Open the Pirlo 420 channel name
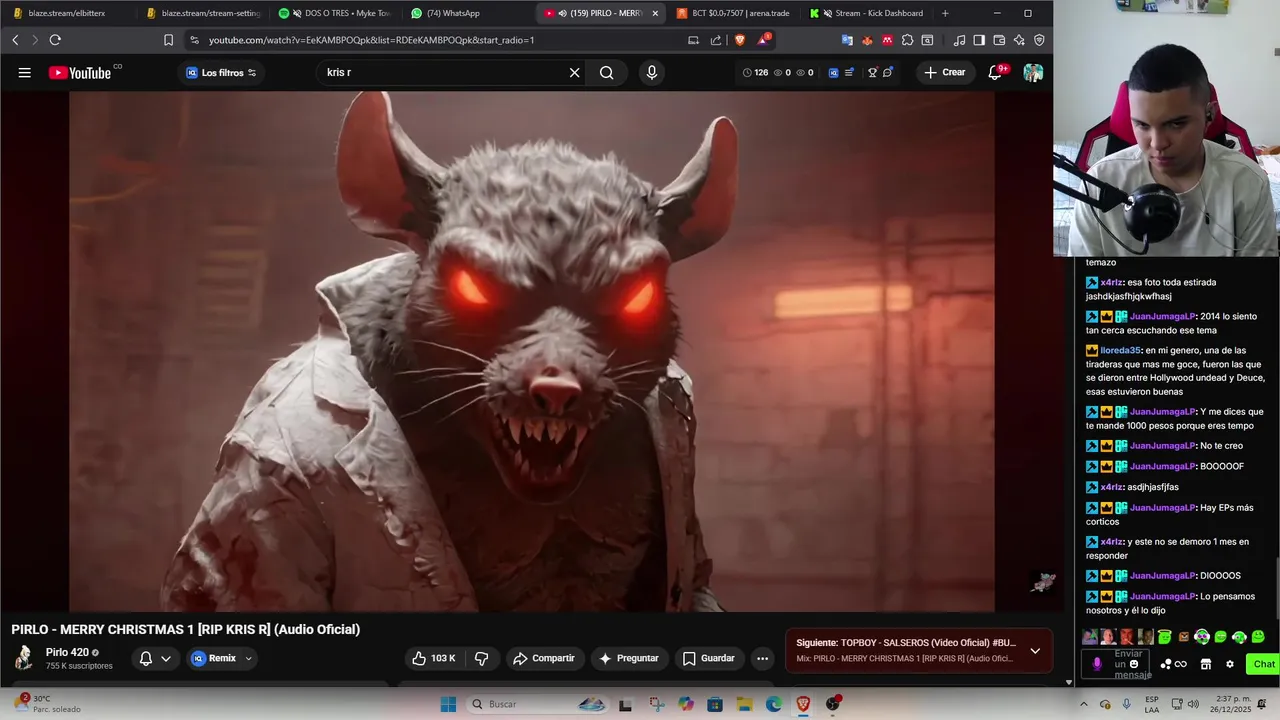The width and height of the screenshot is (1280, 720). coord(67,652)
